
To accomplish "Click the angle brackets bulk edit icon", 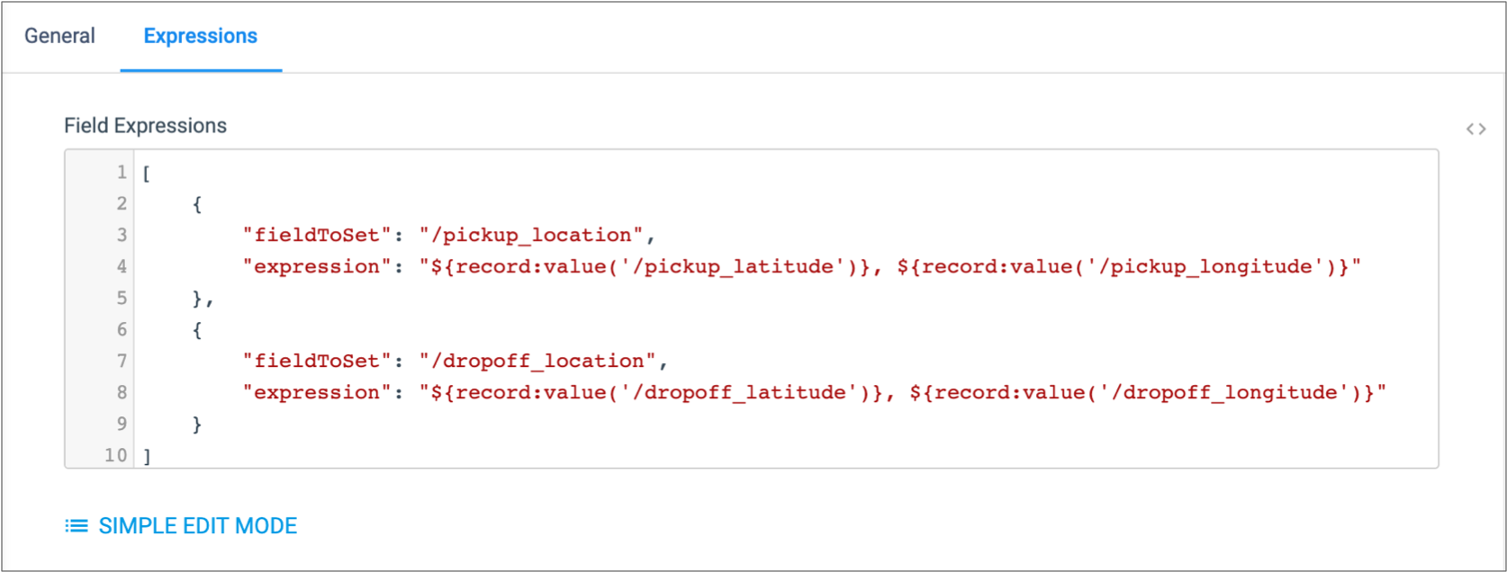I will click(x=1475, y=129).
